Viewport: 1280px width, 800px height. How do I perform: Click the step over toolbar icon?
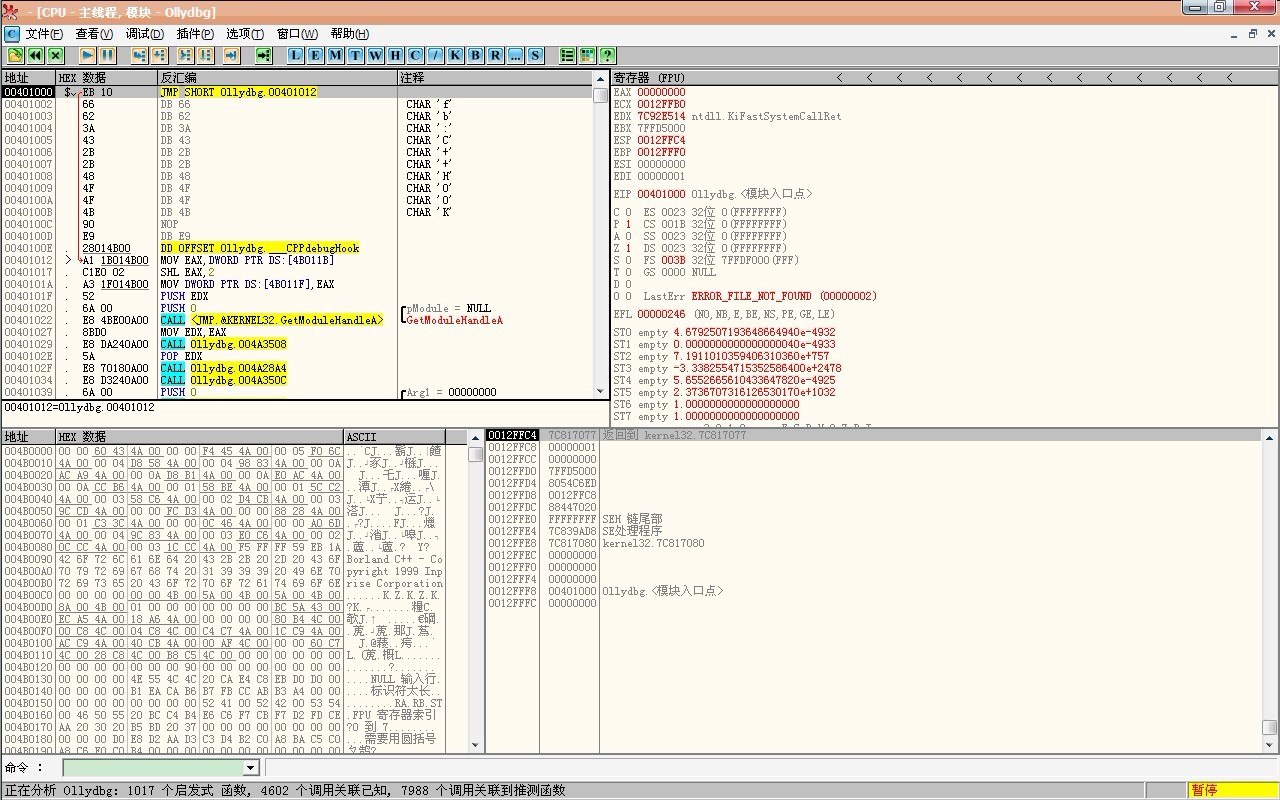161,55
